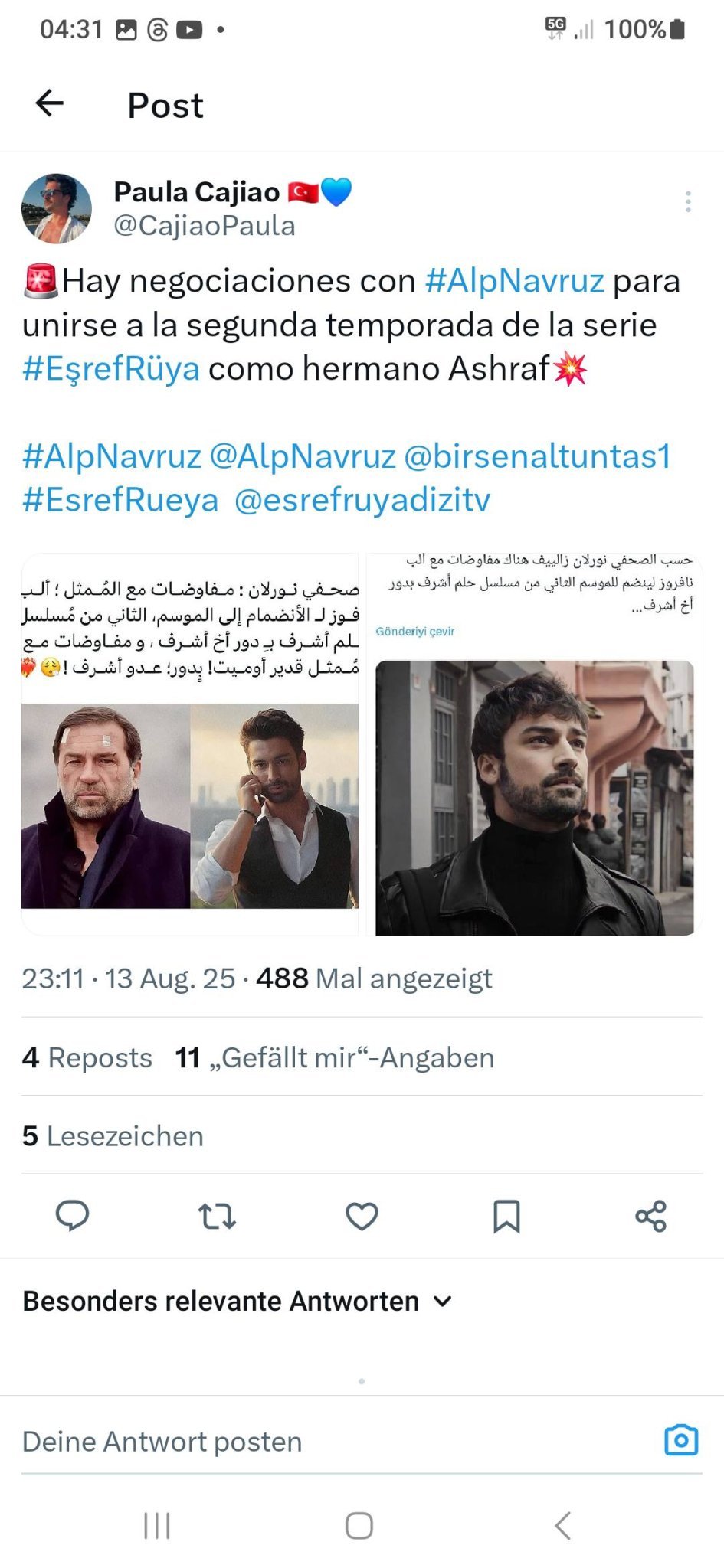
Task: View the 11 'Gefällt mir'-Angaben list
Action: click(335, 1057)
